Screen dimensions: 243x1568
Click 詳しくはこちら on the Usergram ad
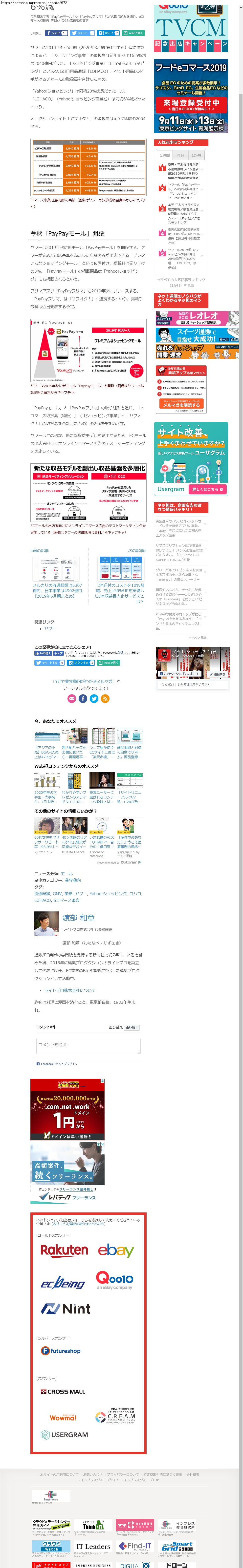click(208, 489)
